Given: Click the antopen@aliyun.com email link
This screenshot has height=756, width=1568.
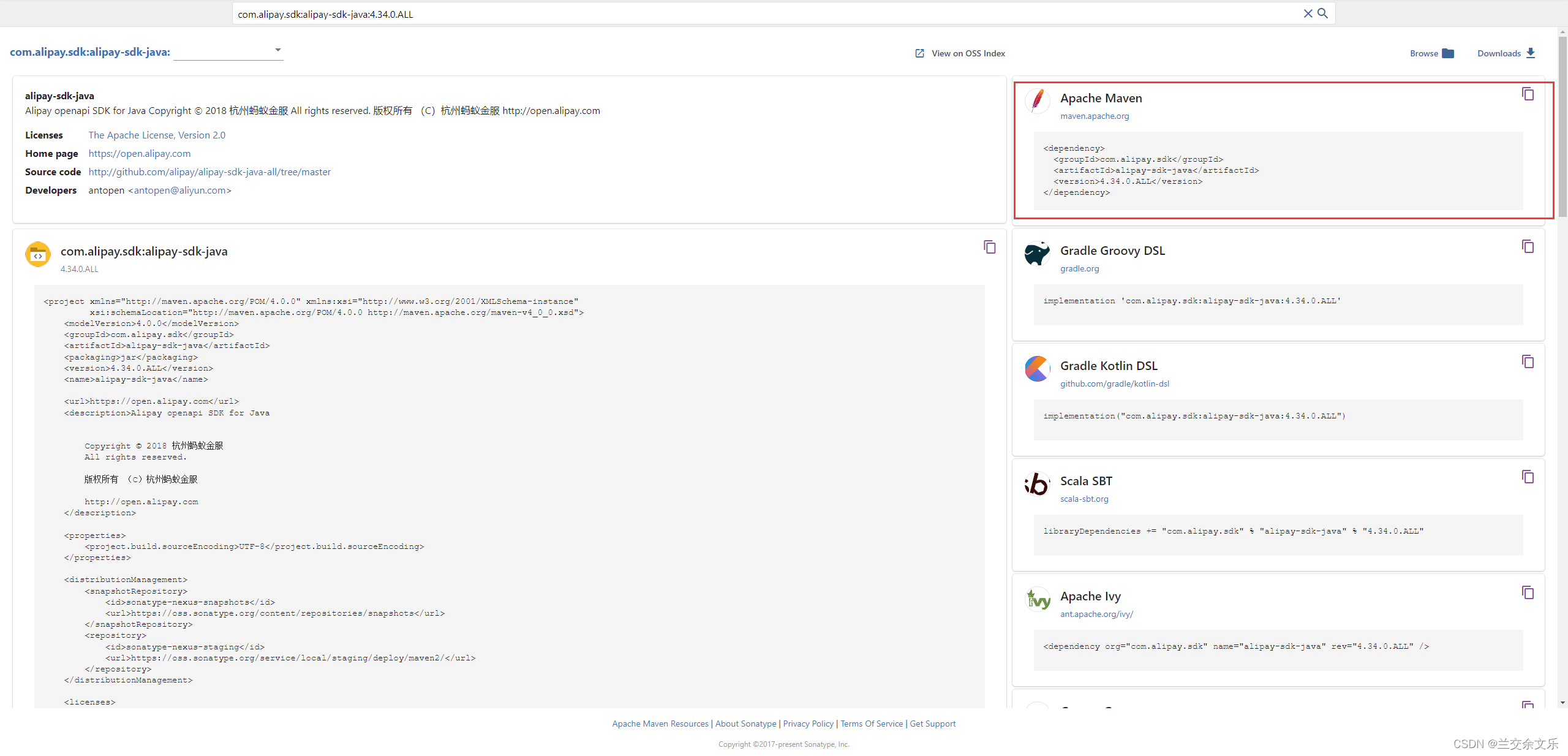Looking at the screenshot, I should tap(180, 190).
